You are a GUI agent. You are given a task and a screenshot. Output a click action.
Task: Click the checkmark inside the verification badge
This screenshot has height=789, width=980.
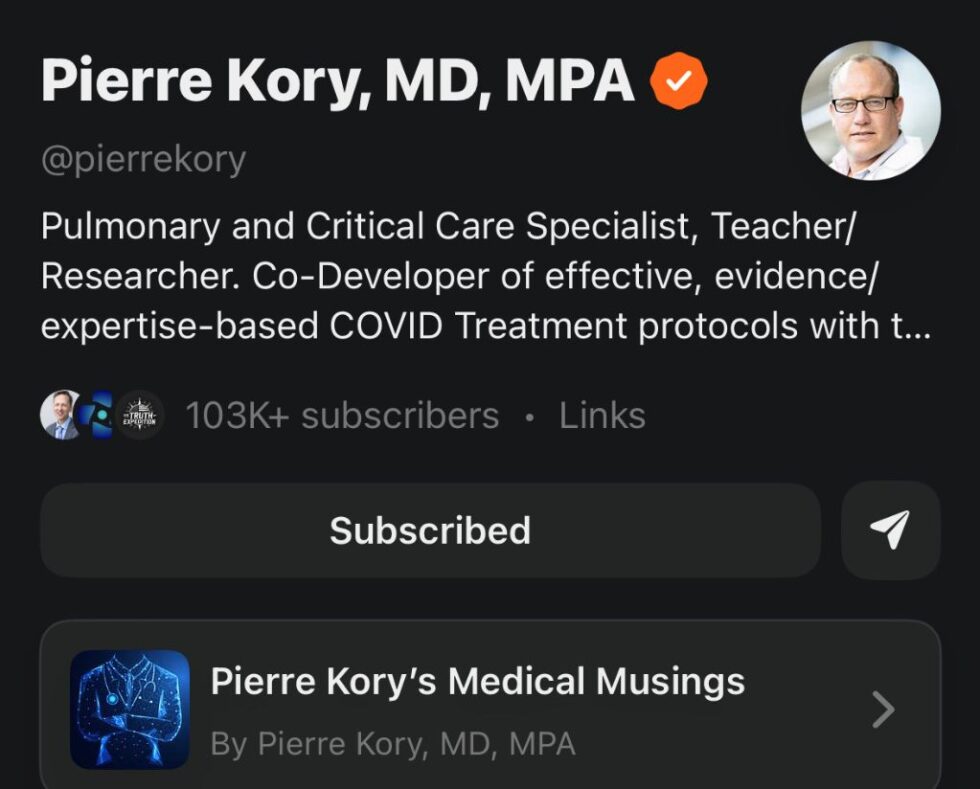click(x=679, y=79)
